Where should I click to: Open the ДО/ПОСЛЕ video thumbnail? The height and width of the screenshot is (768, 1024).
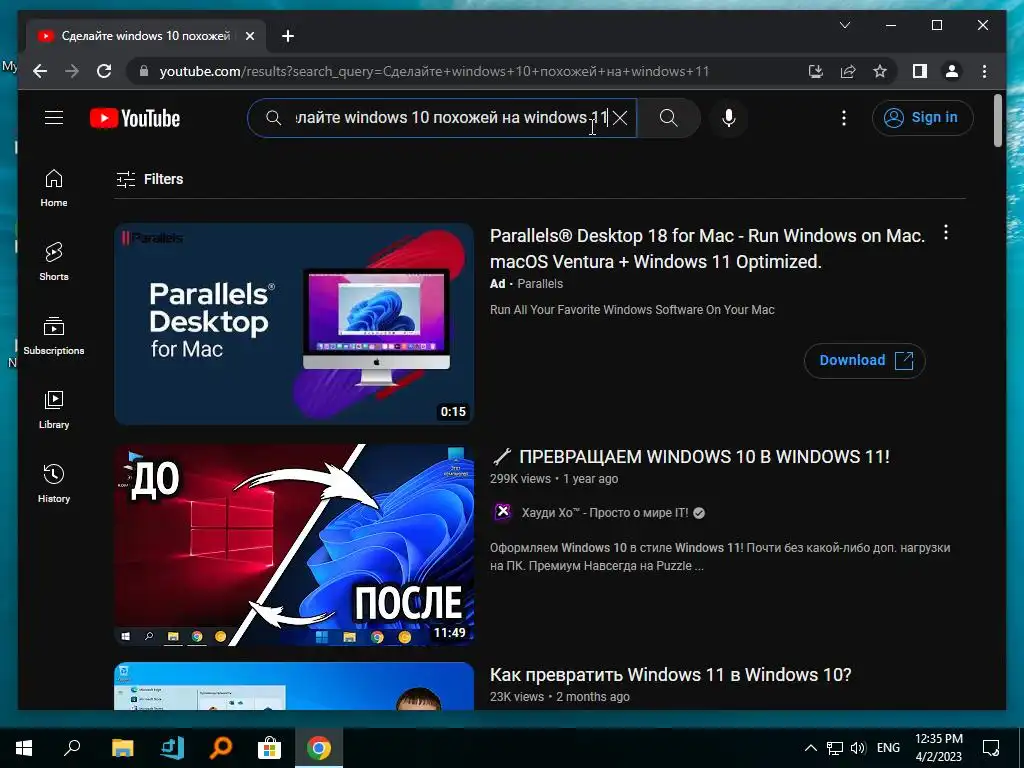tap(294, 545)
